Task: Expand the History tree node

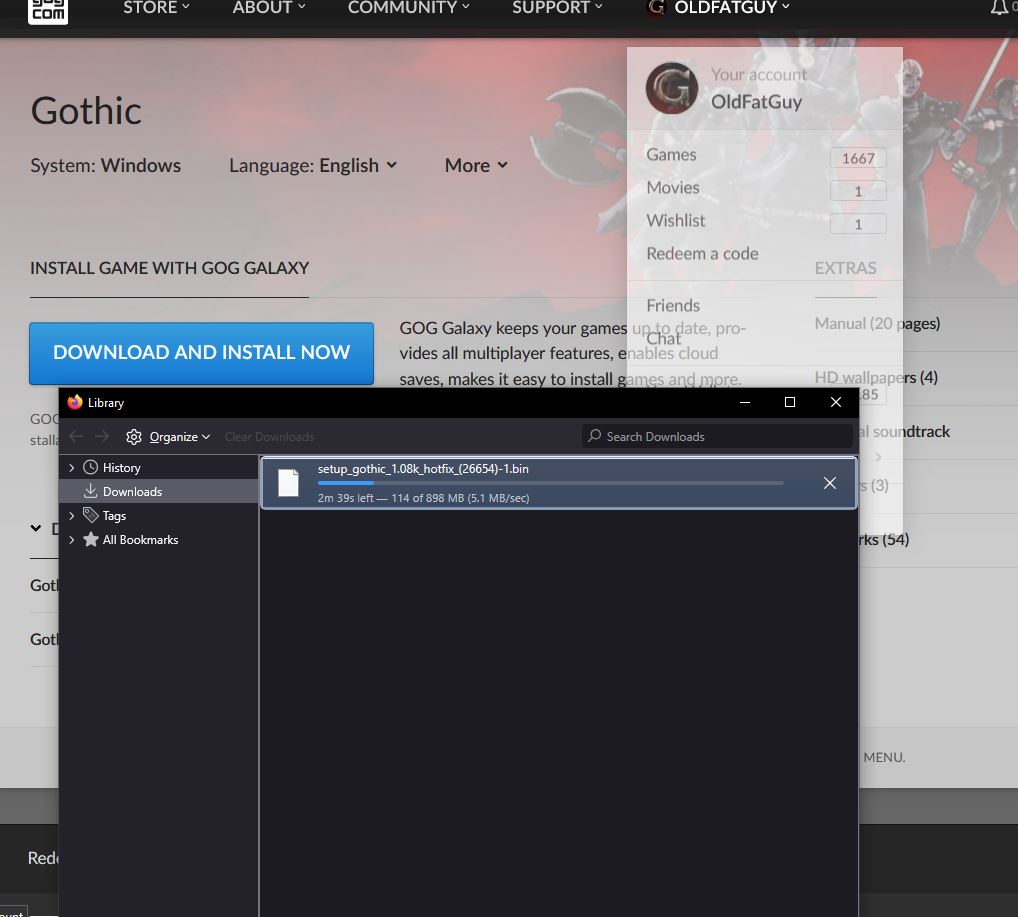Action: 71,468
